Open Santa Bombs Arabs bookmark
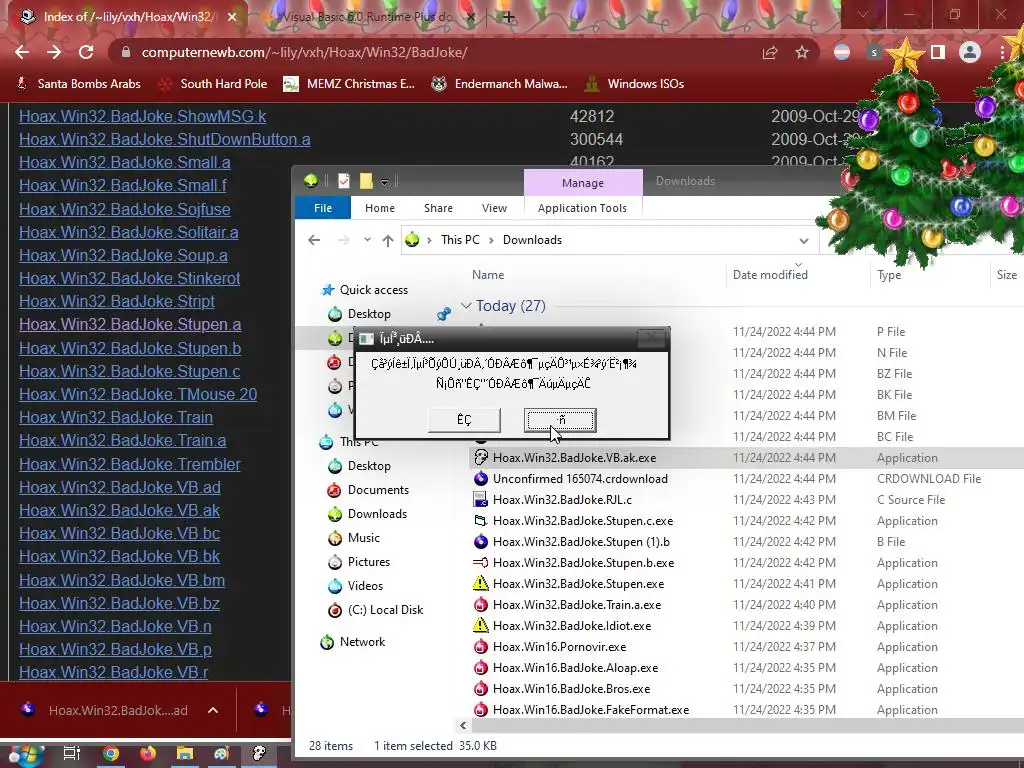Screen dimensions: 1024x768 (78, 84)
